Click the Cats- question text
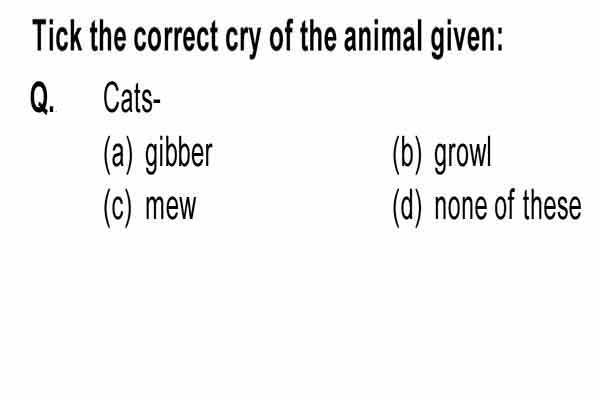This screenshot has height=400, width=600. coord(132,98)
